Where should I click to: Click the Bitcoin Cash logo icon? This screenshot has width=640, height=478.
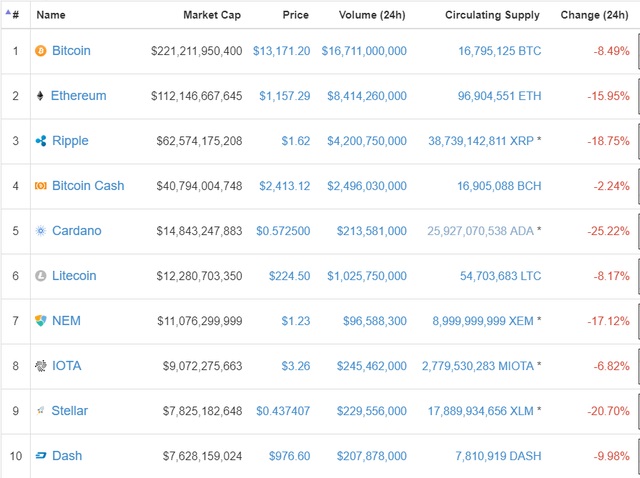pyautogui.click(x=41, y=186)
